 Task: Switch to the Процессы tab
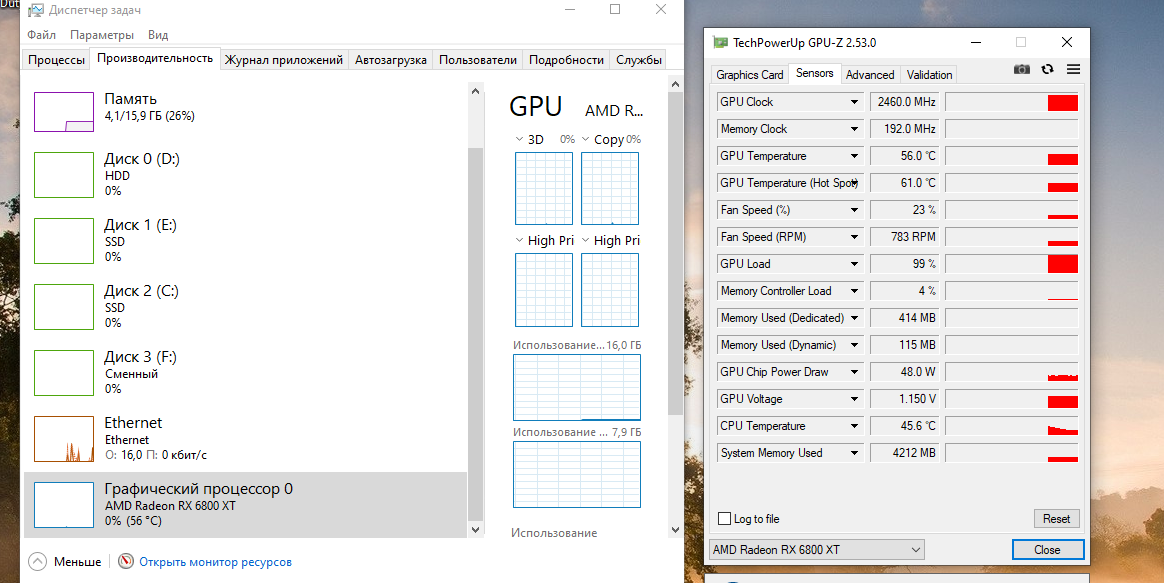coord(56,60)
